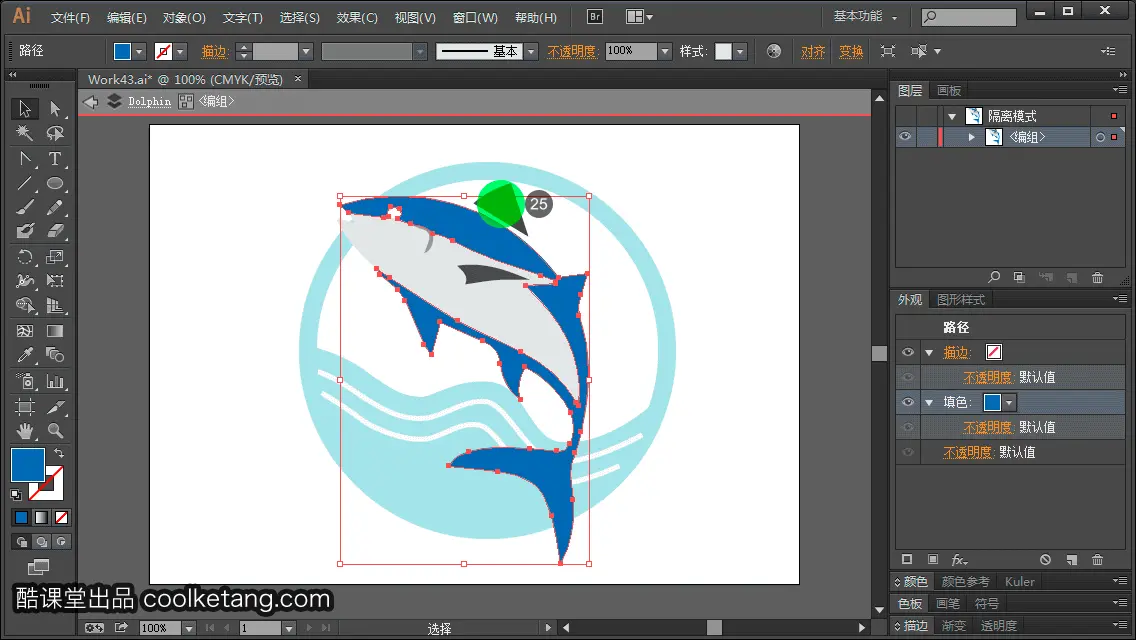
Task: Choose the Column Graph tool
Action: click(x=55, y=381)
